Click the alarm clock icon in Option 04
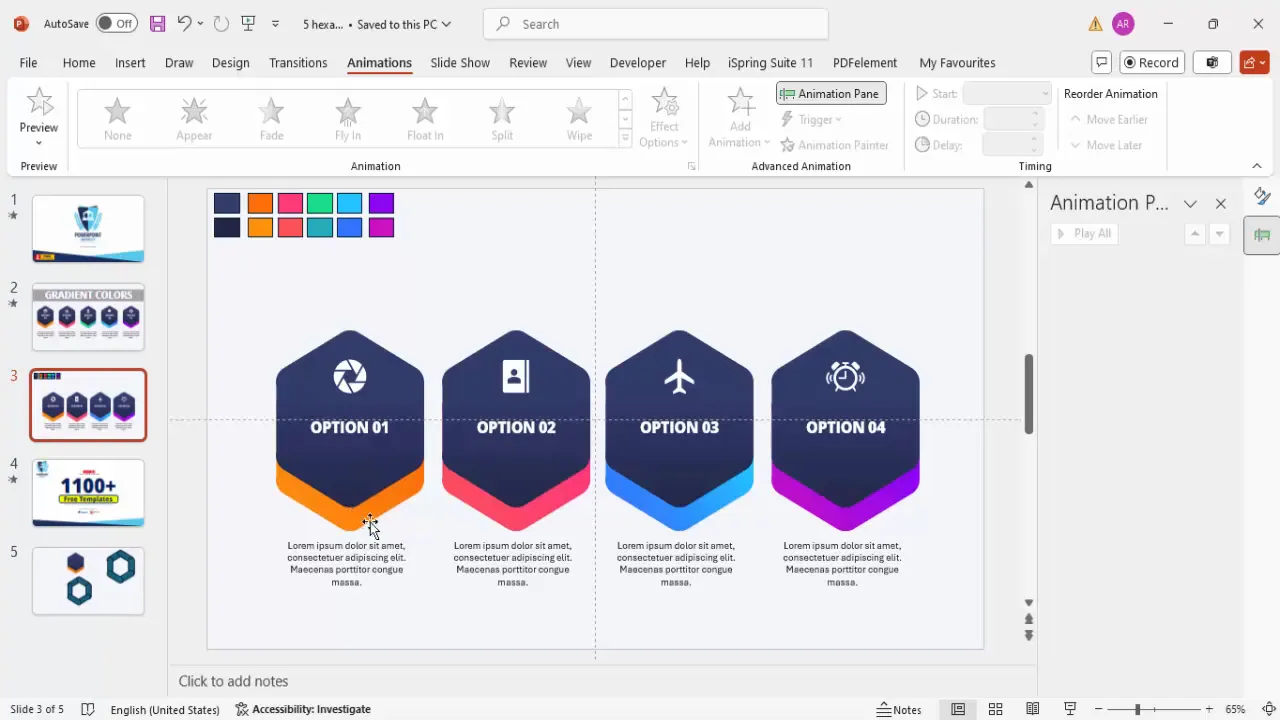 pyautogui.click(x=845, y=377)
